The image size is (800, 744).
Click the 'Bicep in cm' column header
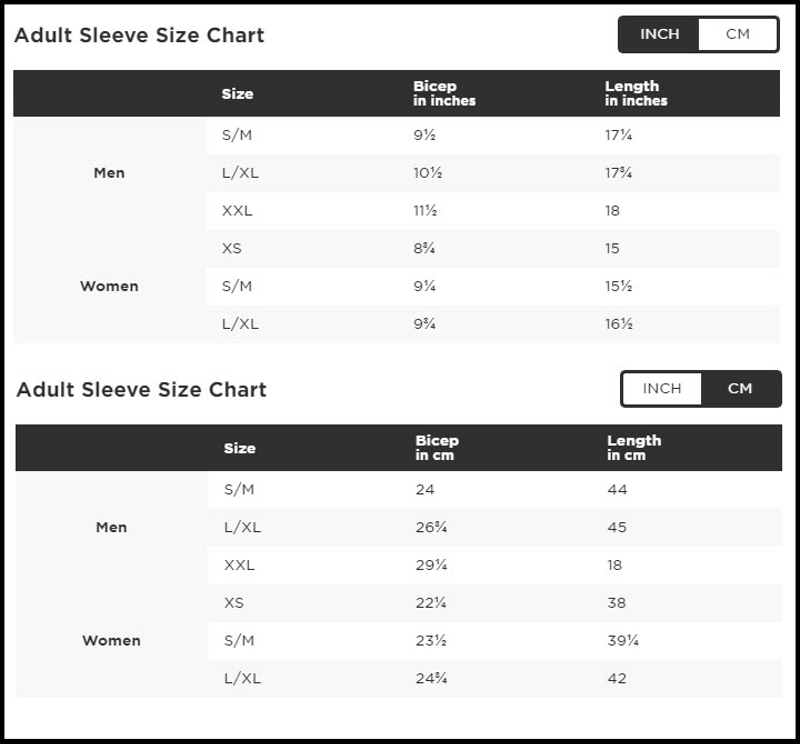click(437, 447)
